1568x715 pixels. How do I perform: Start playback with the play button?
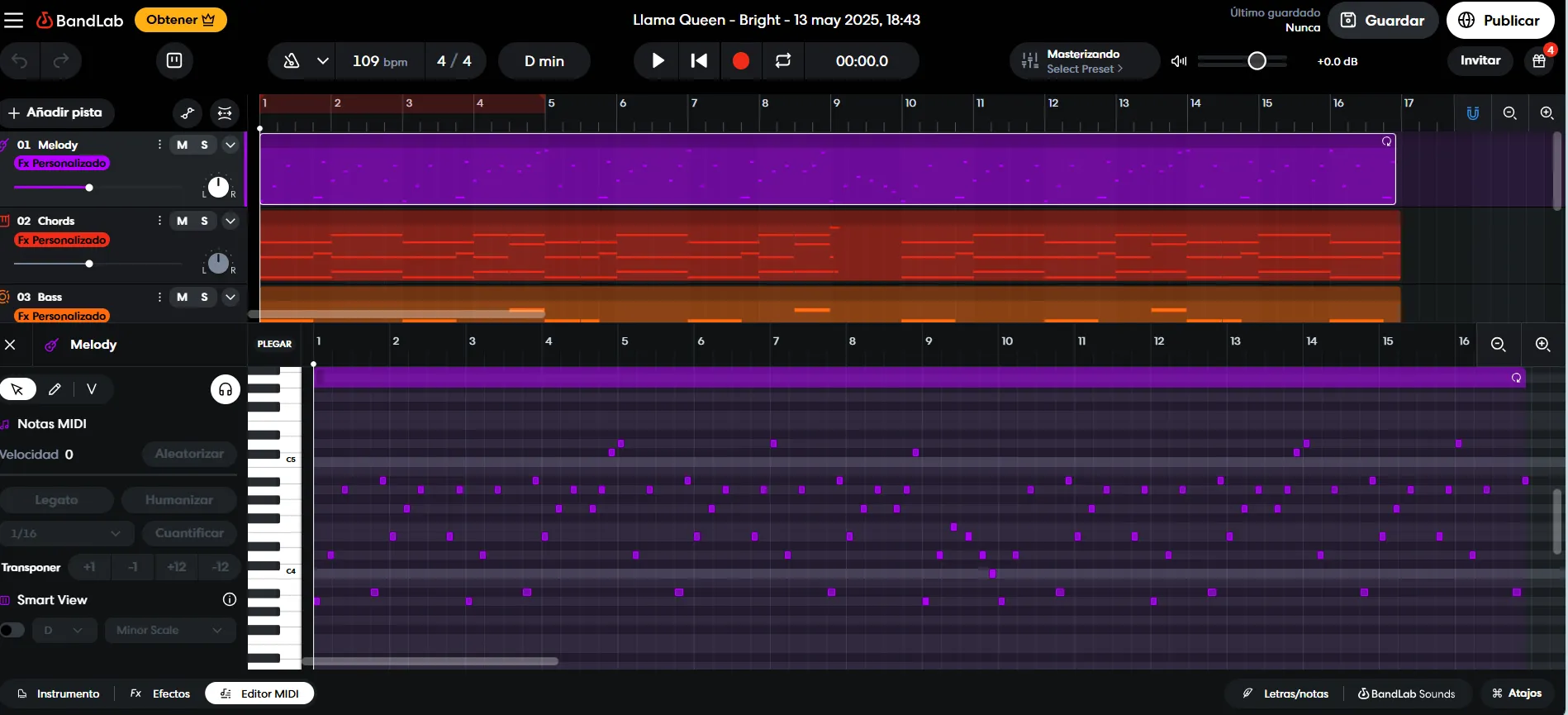[x=658, y=60]
